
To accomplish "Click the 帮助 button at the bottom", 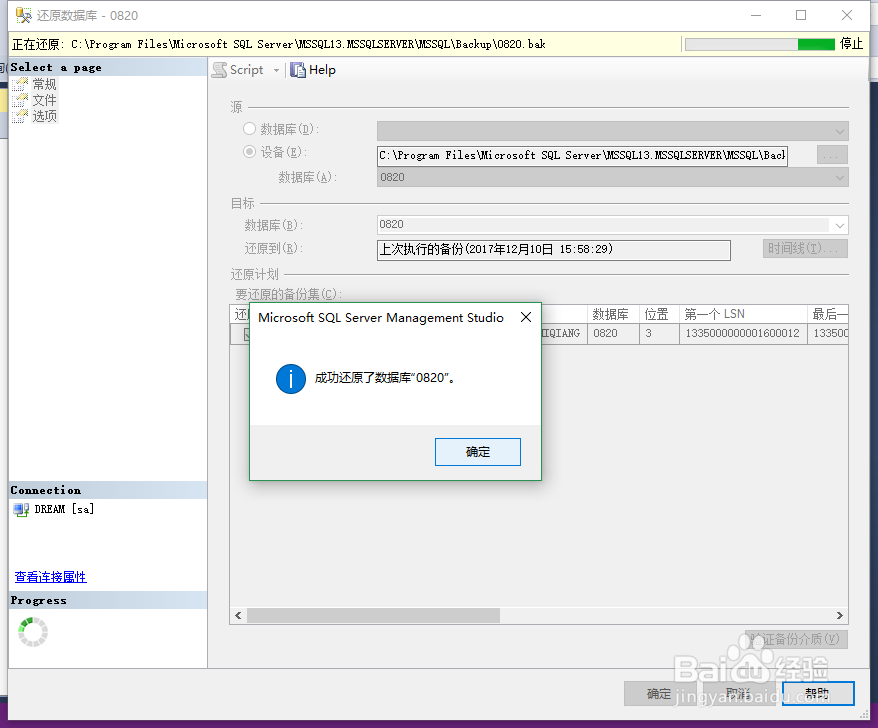I will (818, 694).
